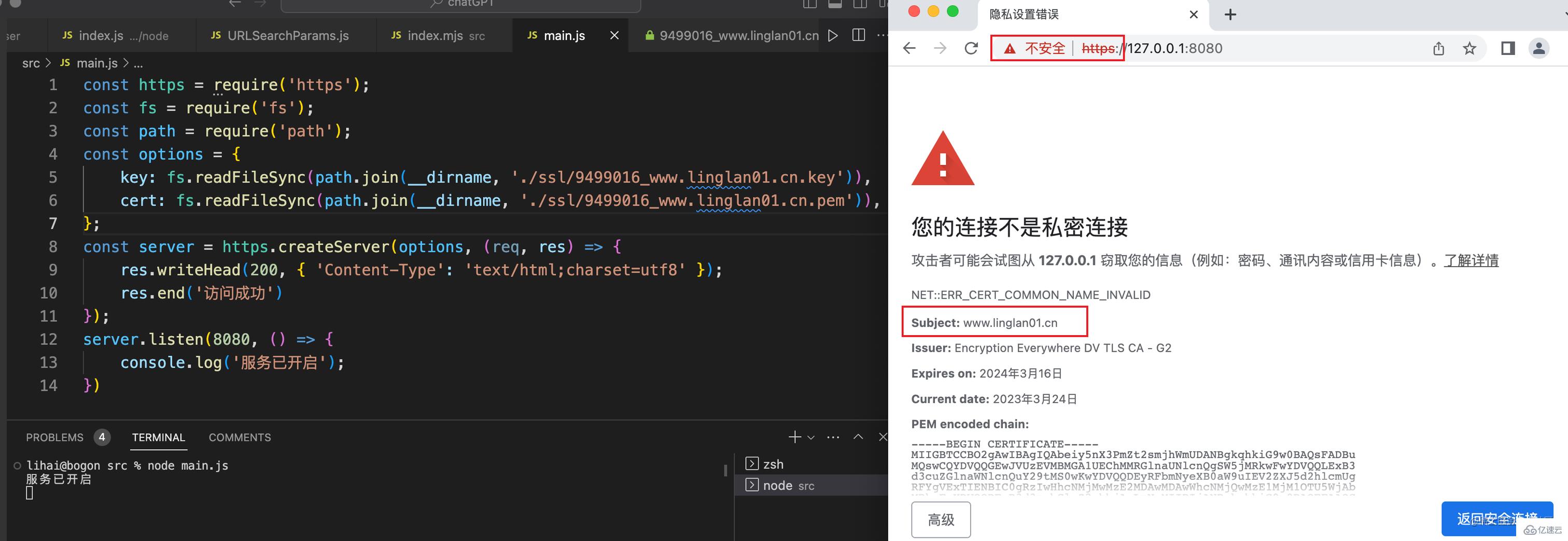Select the TERMINAL panel tab
This screenshot has height=541, width=1568.
[x=158, y=437]
